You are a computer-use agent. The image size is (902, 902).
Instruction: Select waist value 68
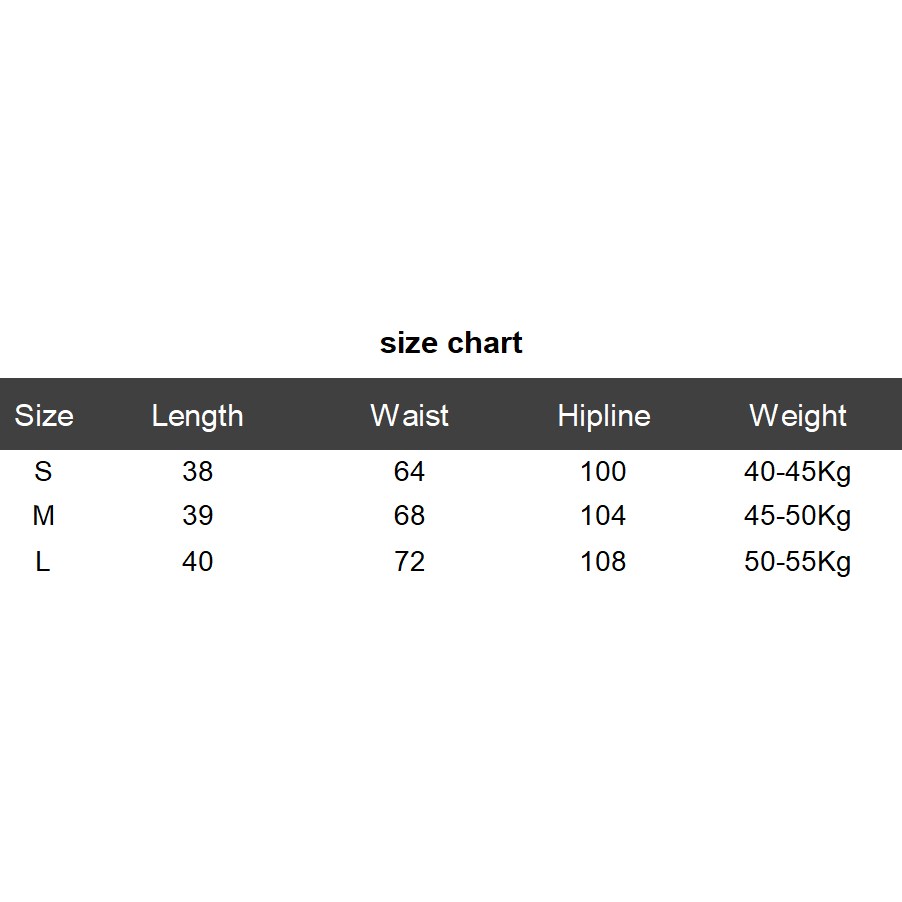[x=409, y=516]
